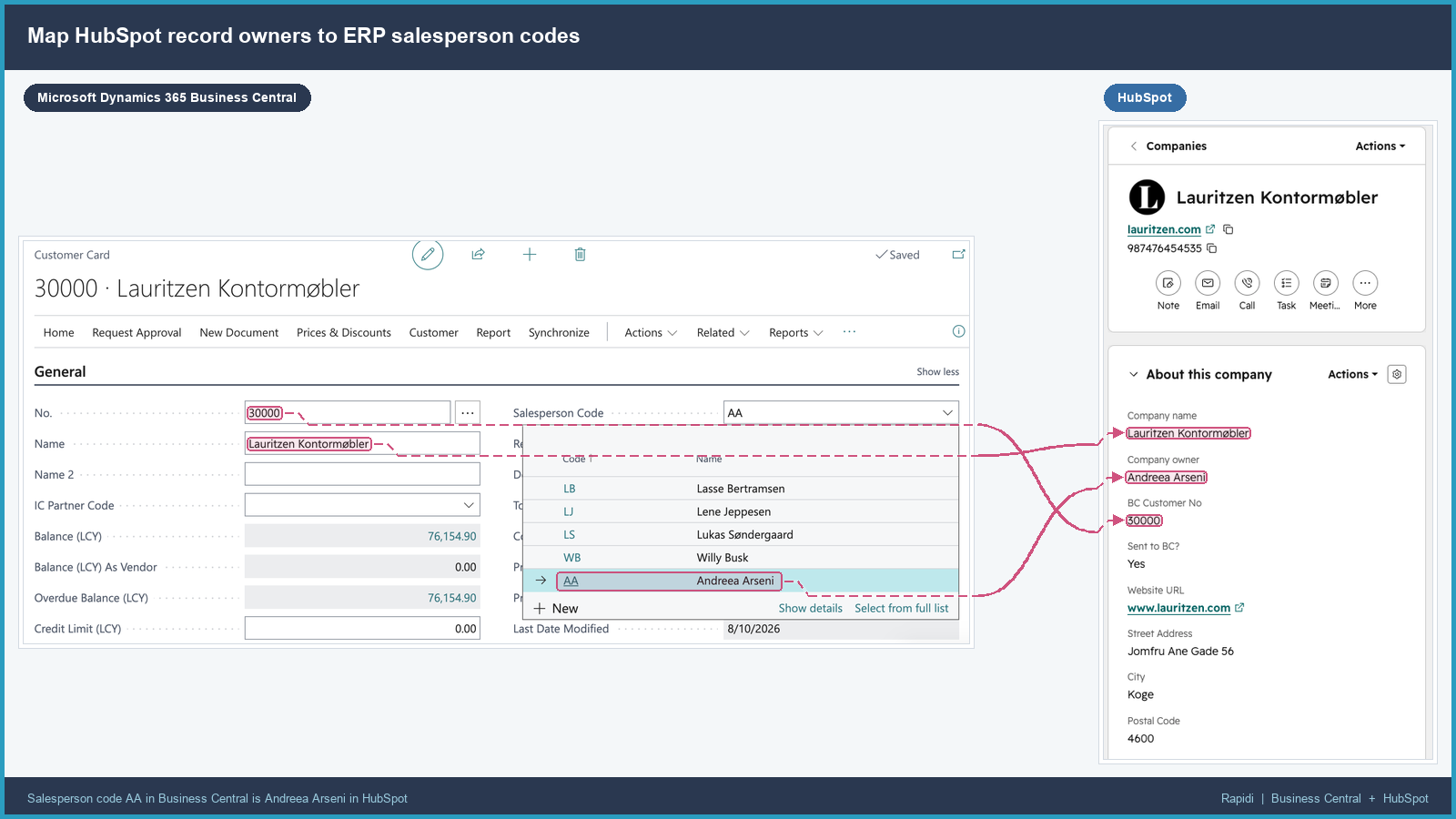Open the Synchronize menu

pos(559,333)
